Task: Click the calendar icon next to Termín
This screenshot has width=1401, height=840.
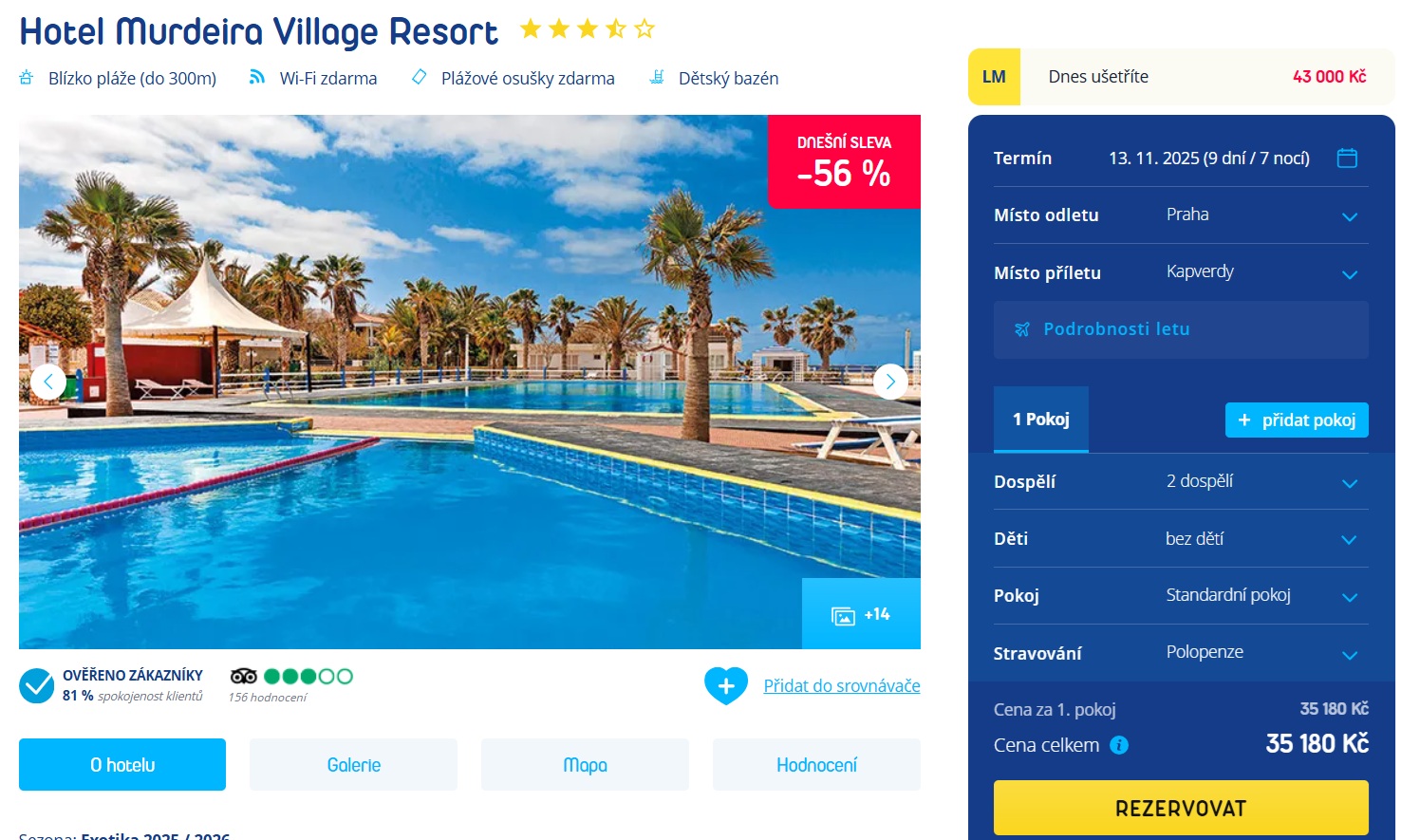Action: (1347, 158)
